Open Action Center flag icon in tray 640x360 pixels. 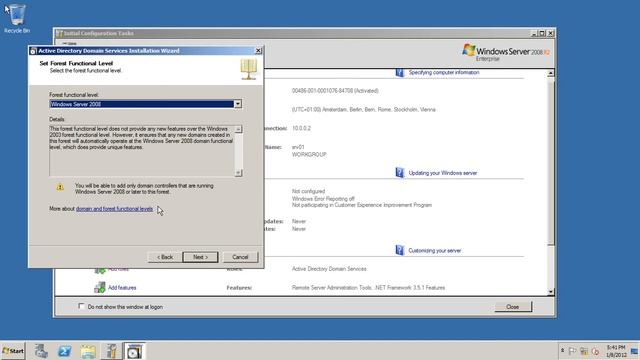pyautogui.click(x=572, y=351)
